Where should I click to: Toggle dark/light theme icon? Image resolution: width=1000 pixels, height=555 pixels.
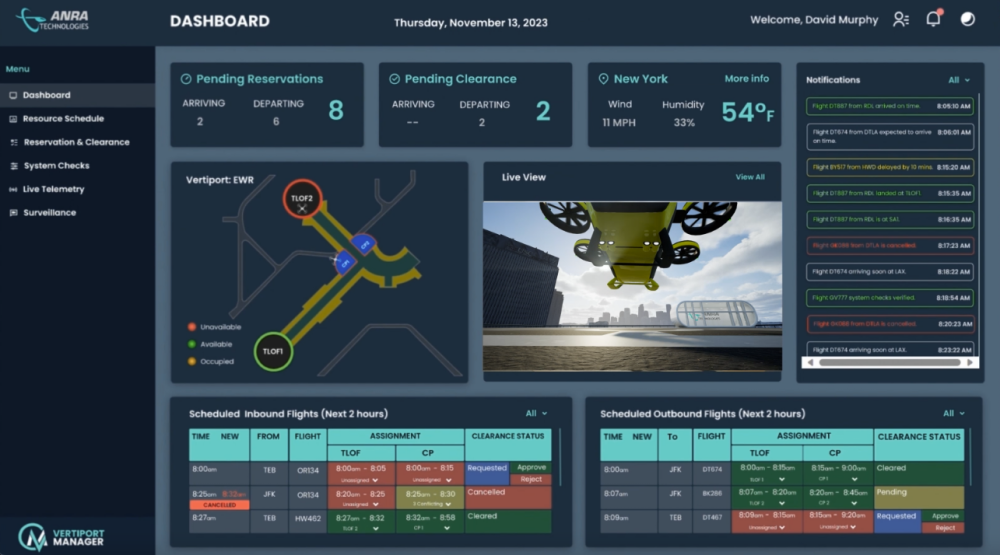(967, 19)
